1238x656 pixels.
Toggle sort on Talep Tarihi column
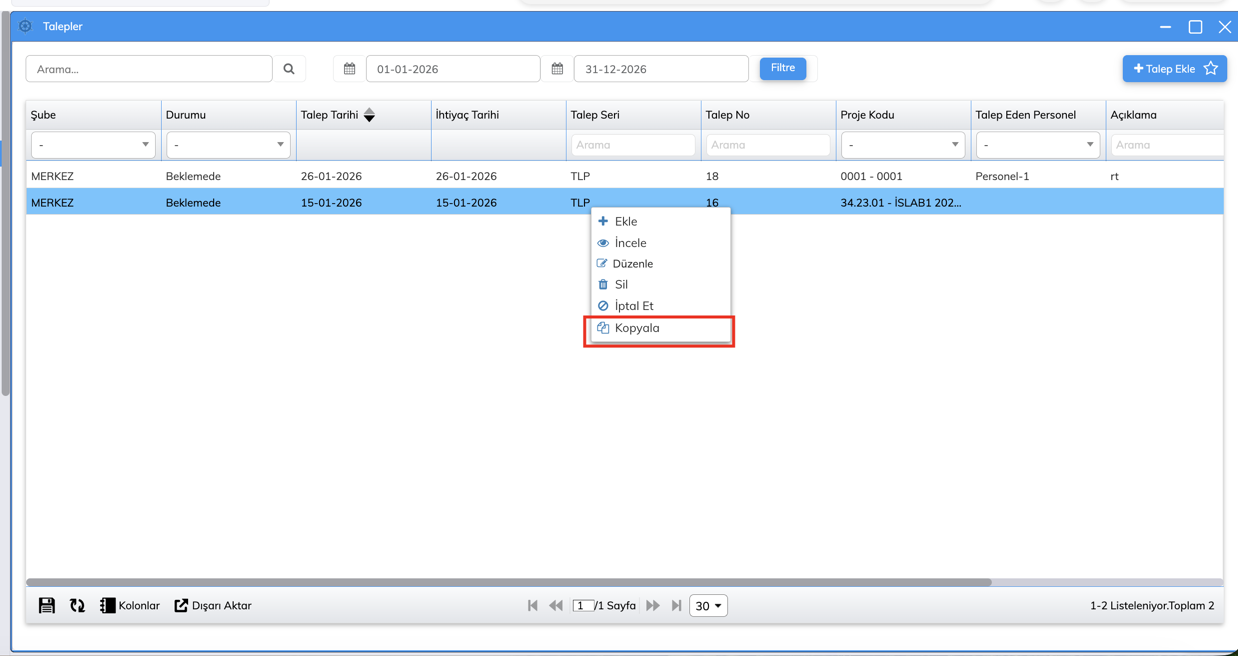(x=369, y=115)
